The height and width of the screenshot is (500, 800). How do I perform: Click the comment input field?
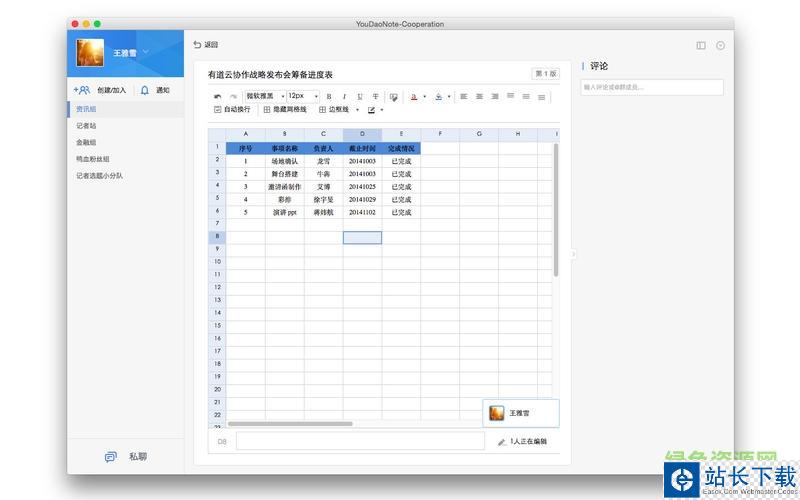pos(652,87)
